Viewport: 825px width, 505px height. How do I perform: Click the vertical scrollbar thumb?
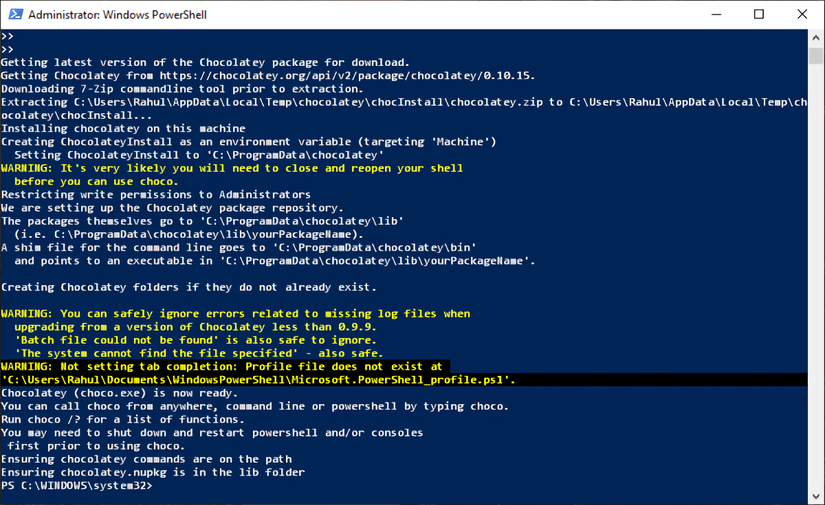(816, 54)
